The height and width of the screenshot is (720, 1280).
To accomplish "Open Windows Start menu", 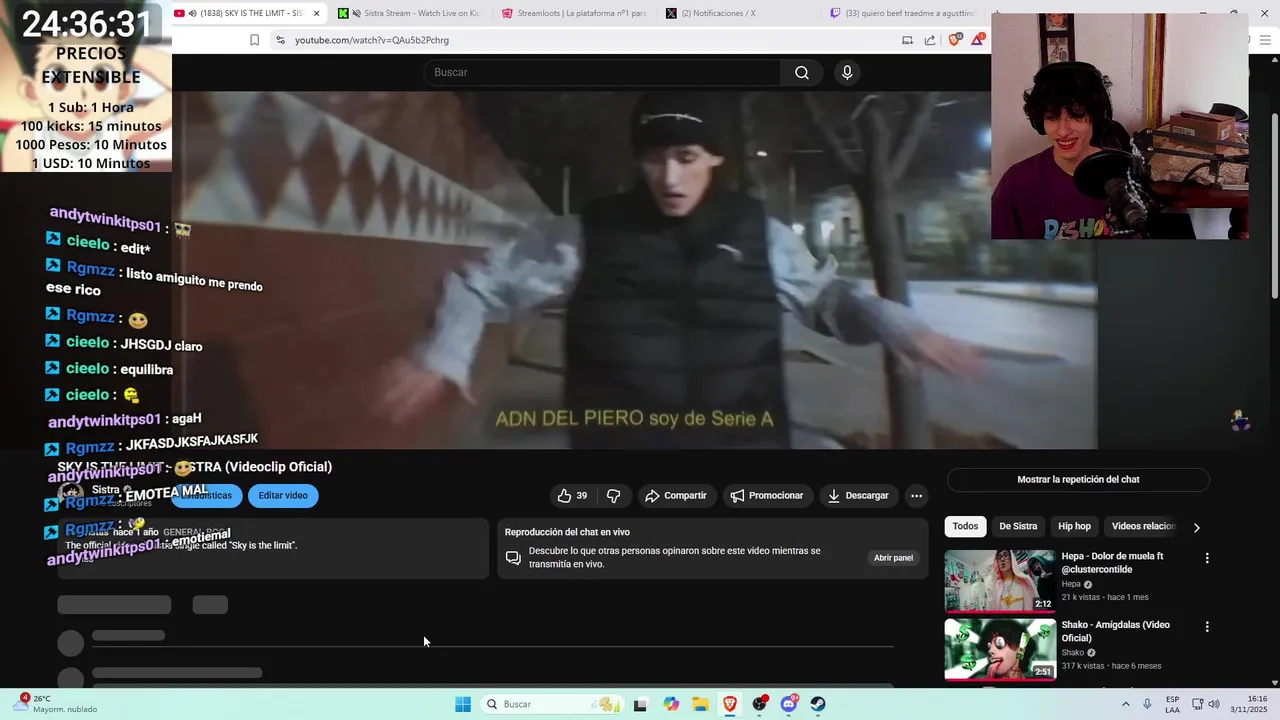I will (x=463, y=704).
